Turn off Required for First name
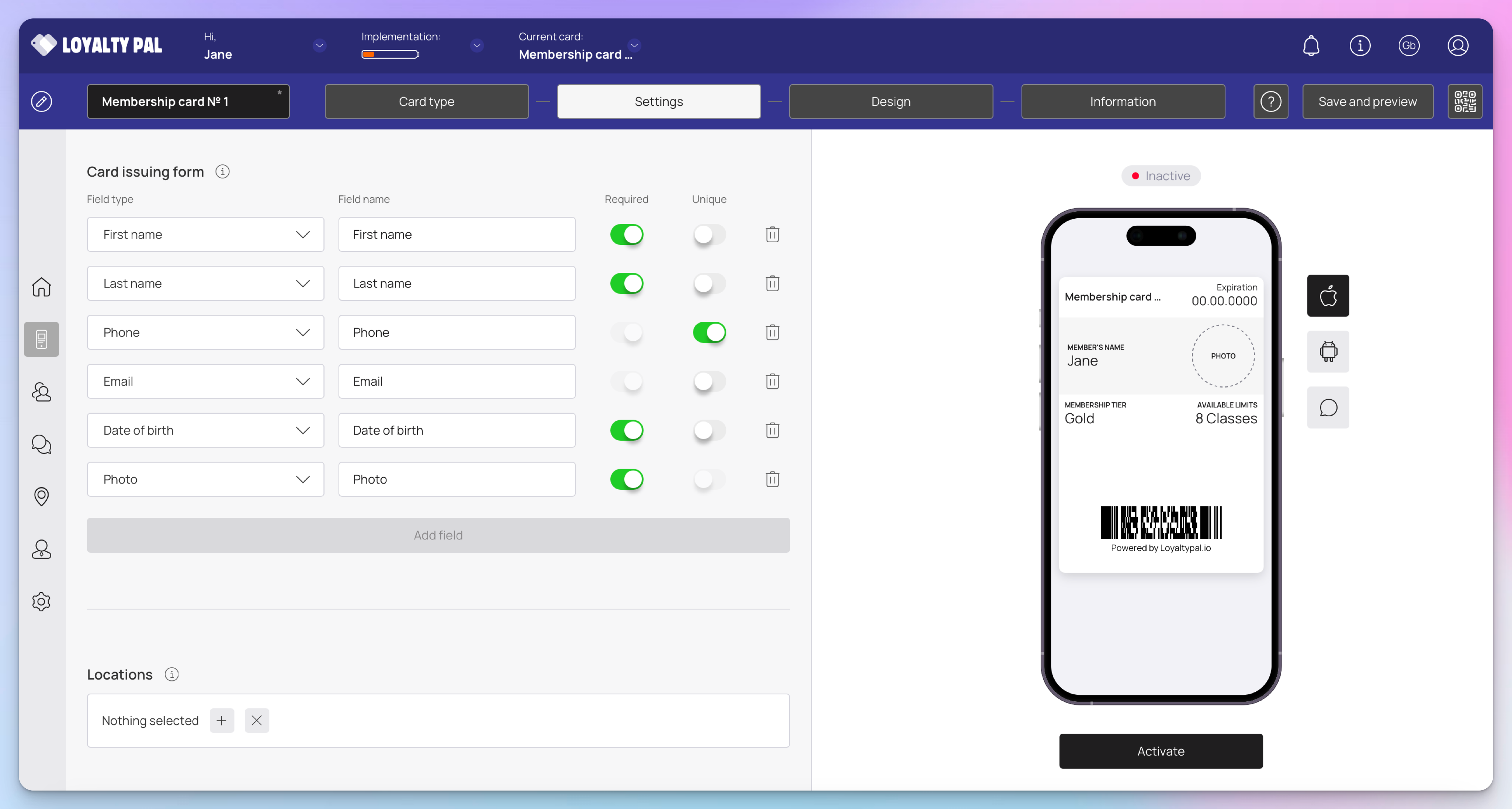1512x809 pixels. 626,235
